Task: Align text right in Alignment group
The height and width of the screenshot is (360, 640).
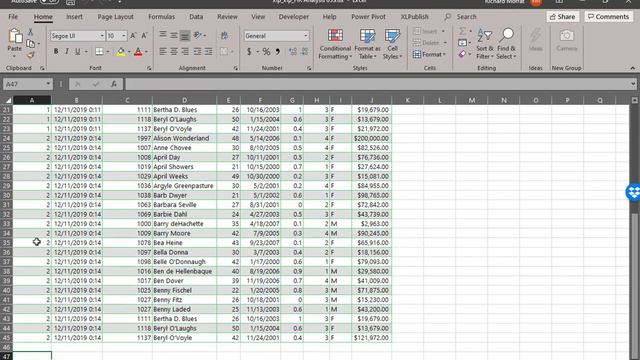Action: click(184, 51)
